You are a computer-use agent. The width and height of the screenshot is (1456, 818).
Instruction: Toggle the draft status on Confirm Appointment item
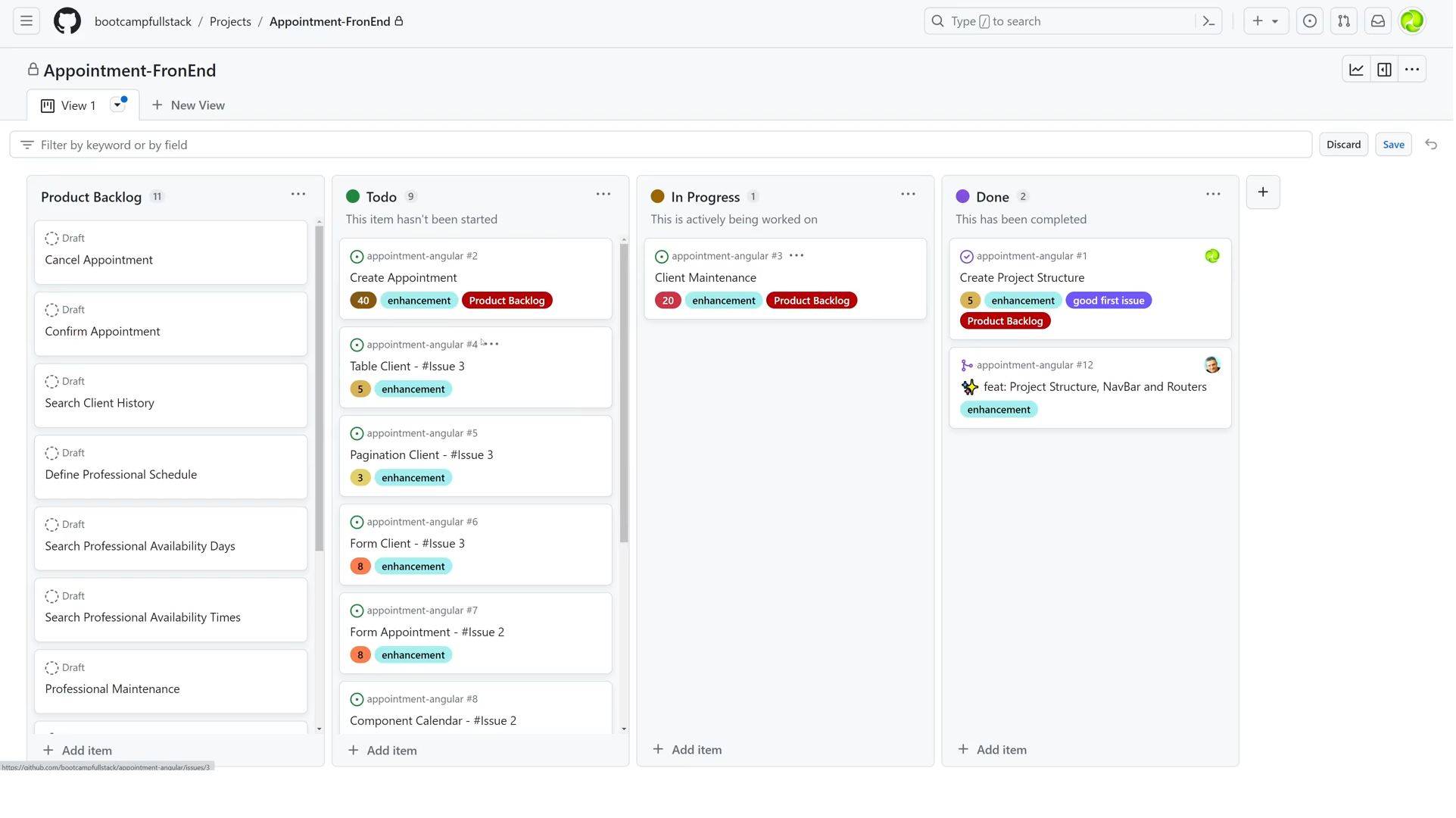(x=52, y=309)
